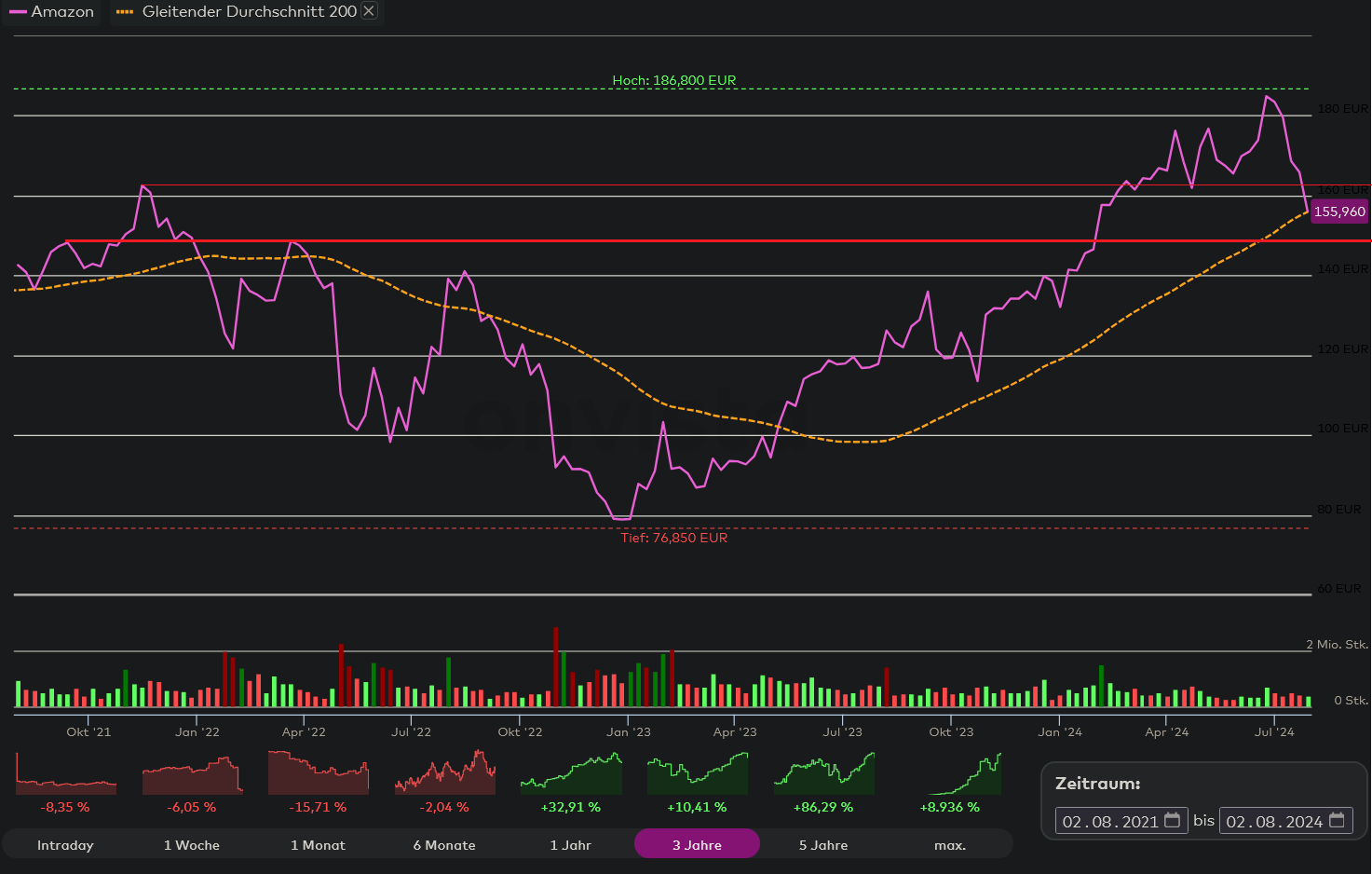
Task: Click the 1 Jahr +32,91 % sparkline
Action: pos(571,774)
